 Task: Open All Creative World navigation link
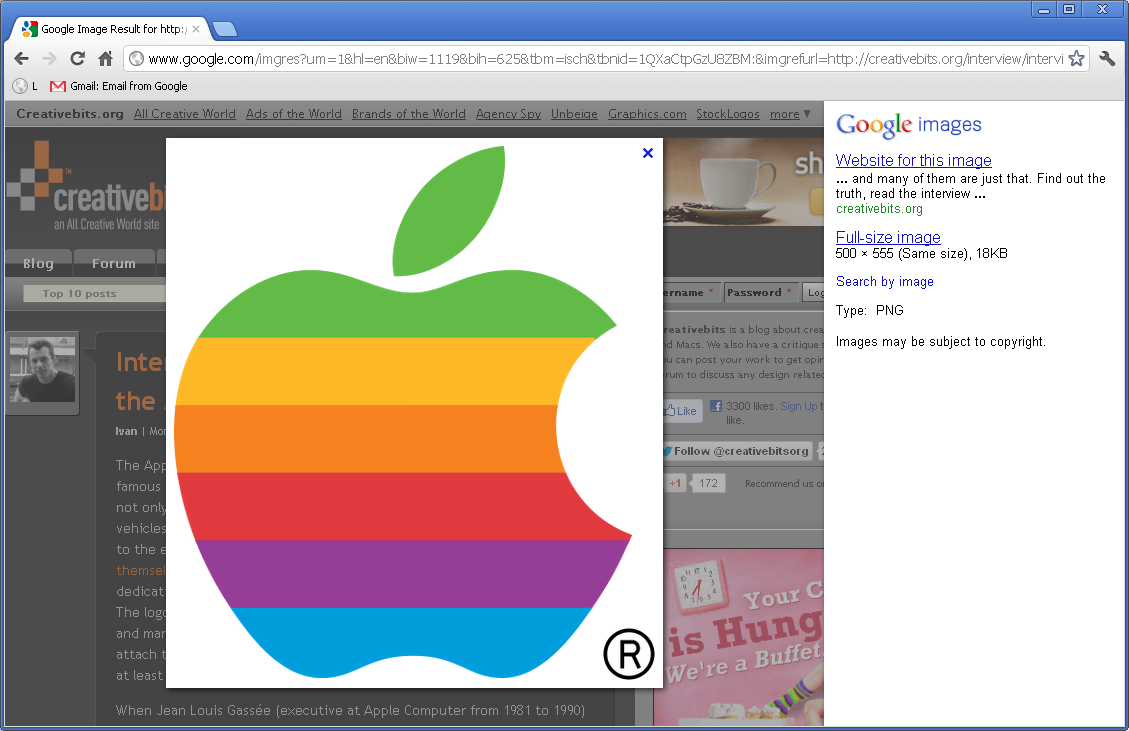(184, 114)
